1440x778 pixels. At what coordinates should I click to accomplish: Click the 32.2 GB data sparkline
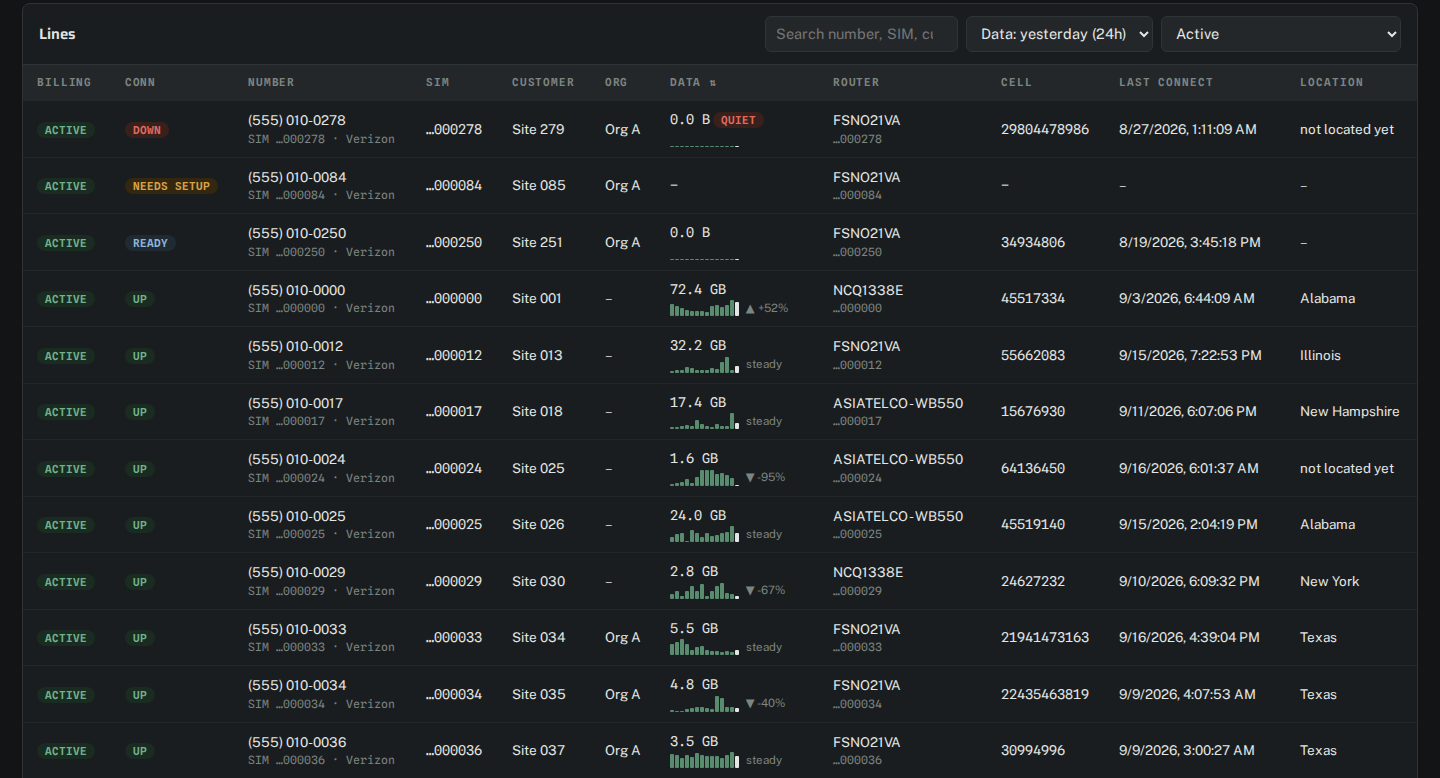tap(704, 365)
